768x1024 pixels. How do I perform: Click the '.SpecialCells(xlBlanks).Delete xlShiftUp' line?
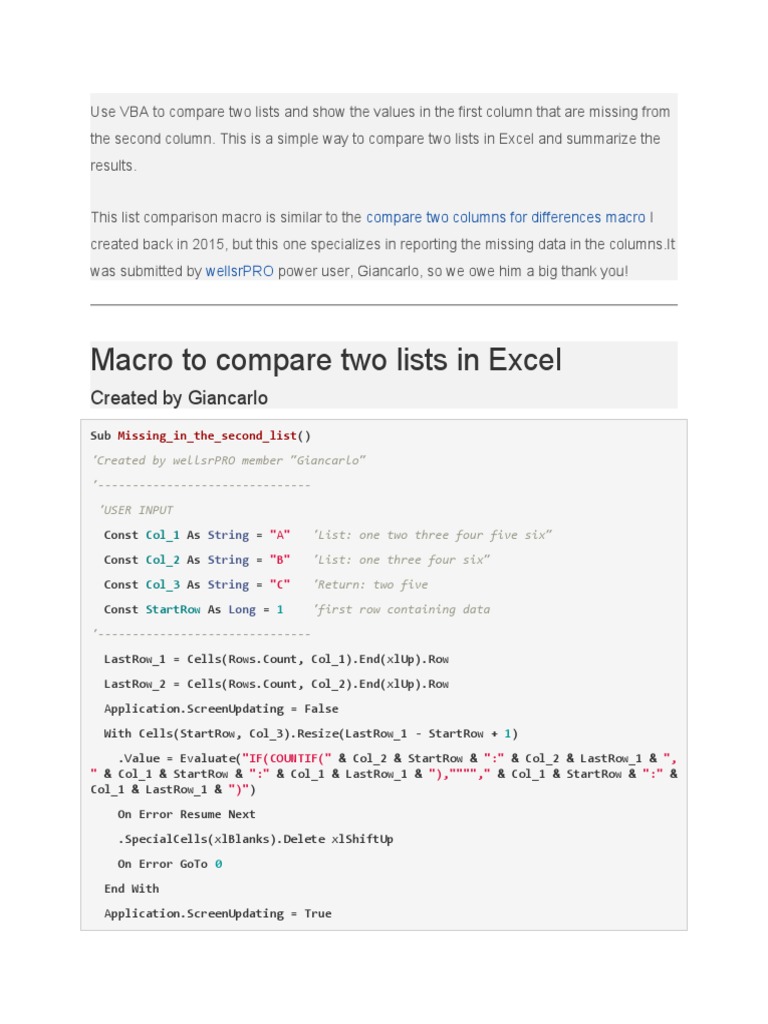click(x=255, y=839)
